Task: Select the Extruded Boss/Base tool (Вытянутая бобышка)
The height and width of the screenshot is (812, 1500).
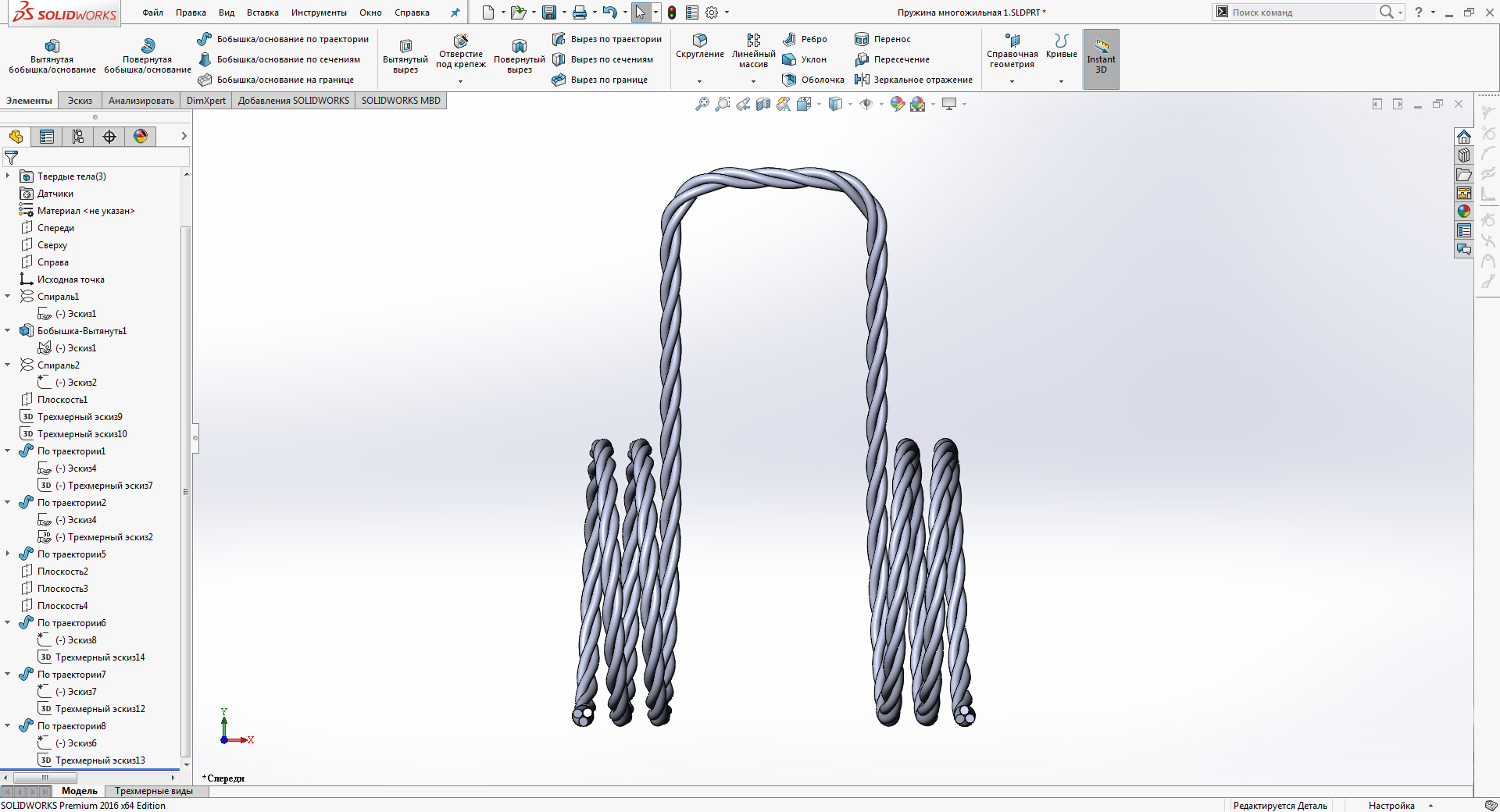Action: tap(52, 55)
